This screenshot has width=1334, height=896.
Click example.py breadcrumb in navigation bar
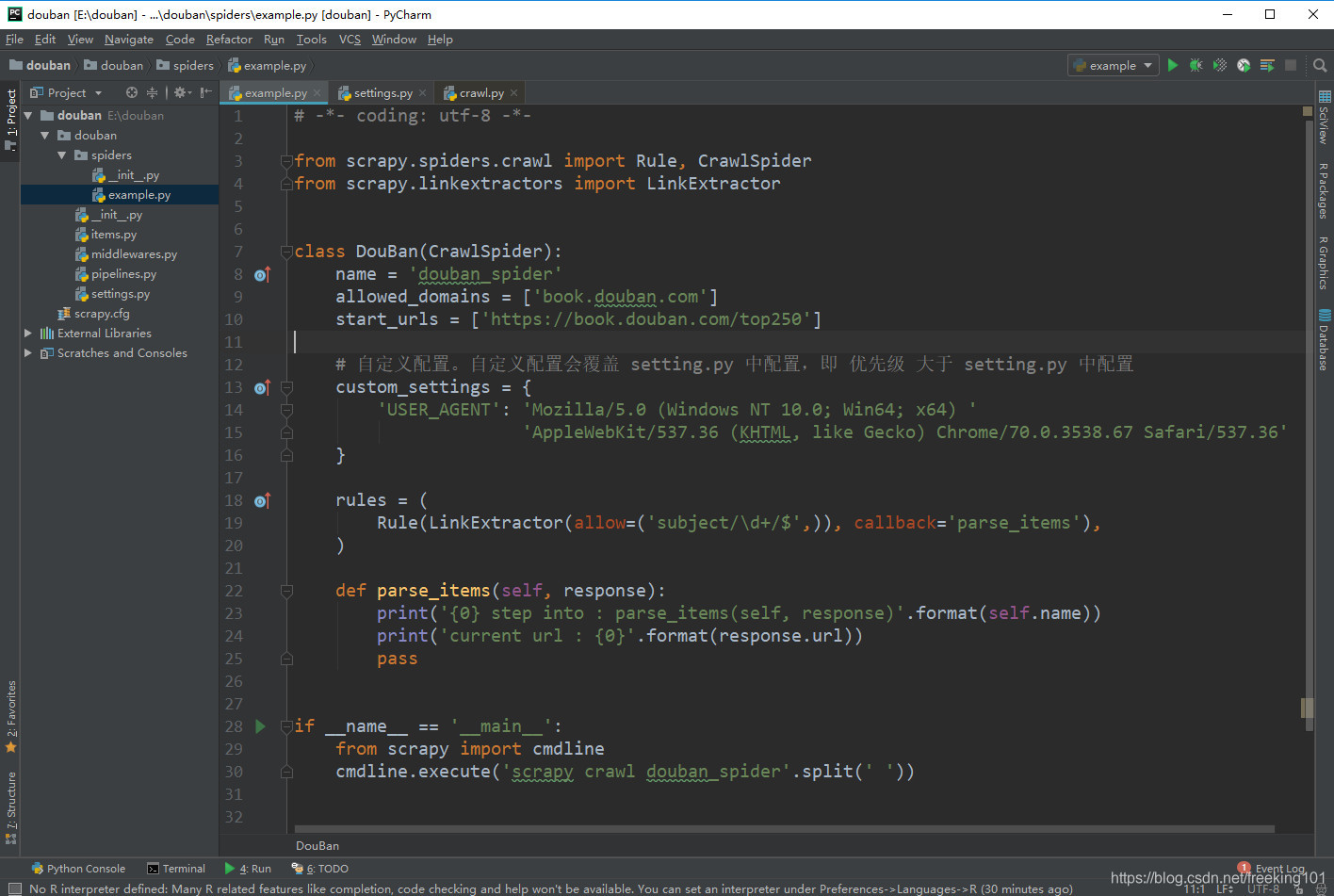268,65
